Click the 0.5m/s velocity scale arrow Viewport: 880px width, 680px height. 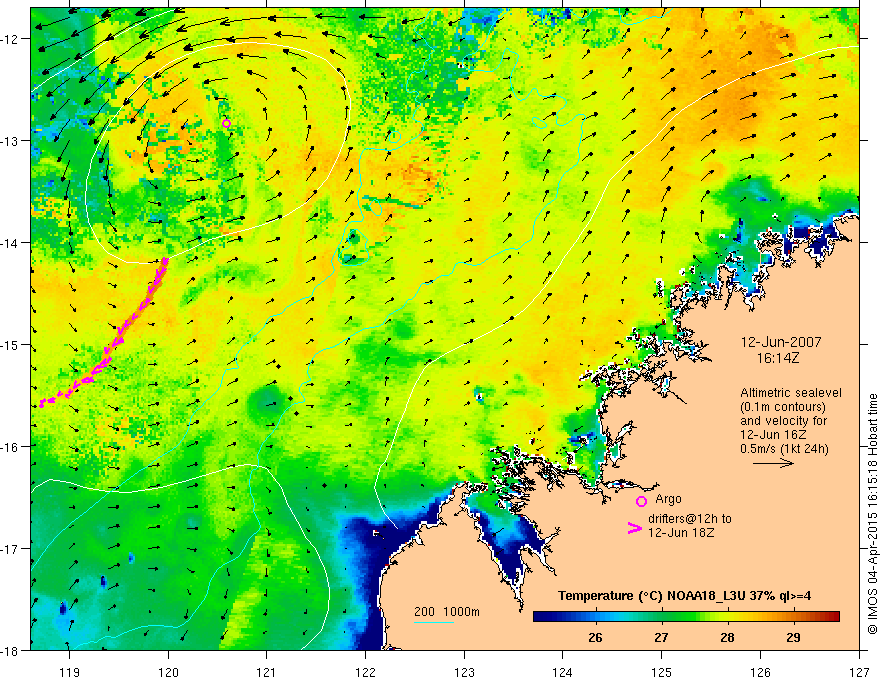point(773,463)
